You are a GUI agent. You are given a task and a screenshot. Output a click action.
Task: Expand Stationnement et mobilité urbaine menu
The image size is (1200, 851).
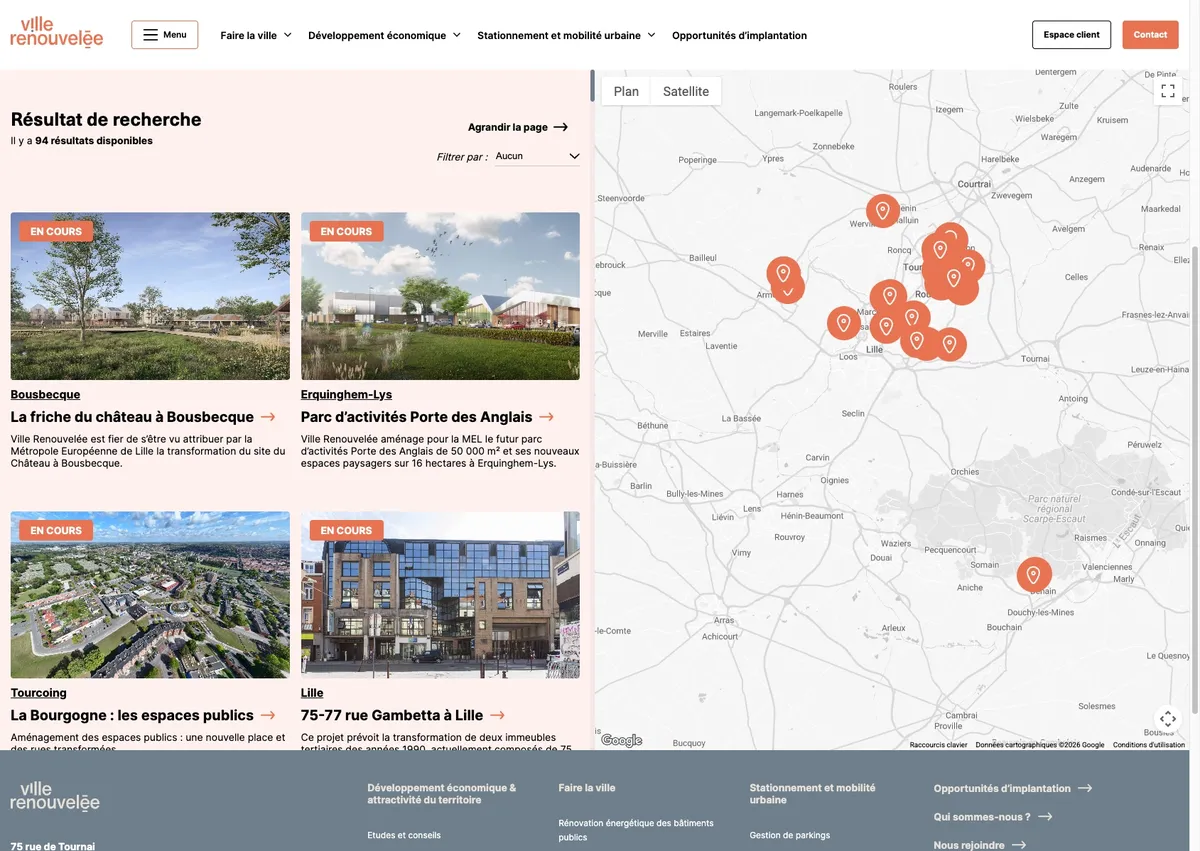pos(567,35)
